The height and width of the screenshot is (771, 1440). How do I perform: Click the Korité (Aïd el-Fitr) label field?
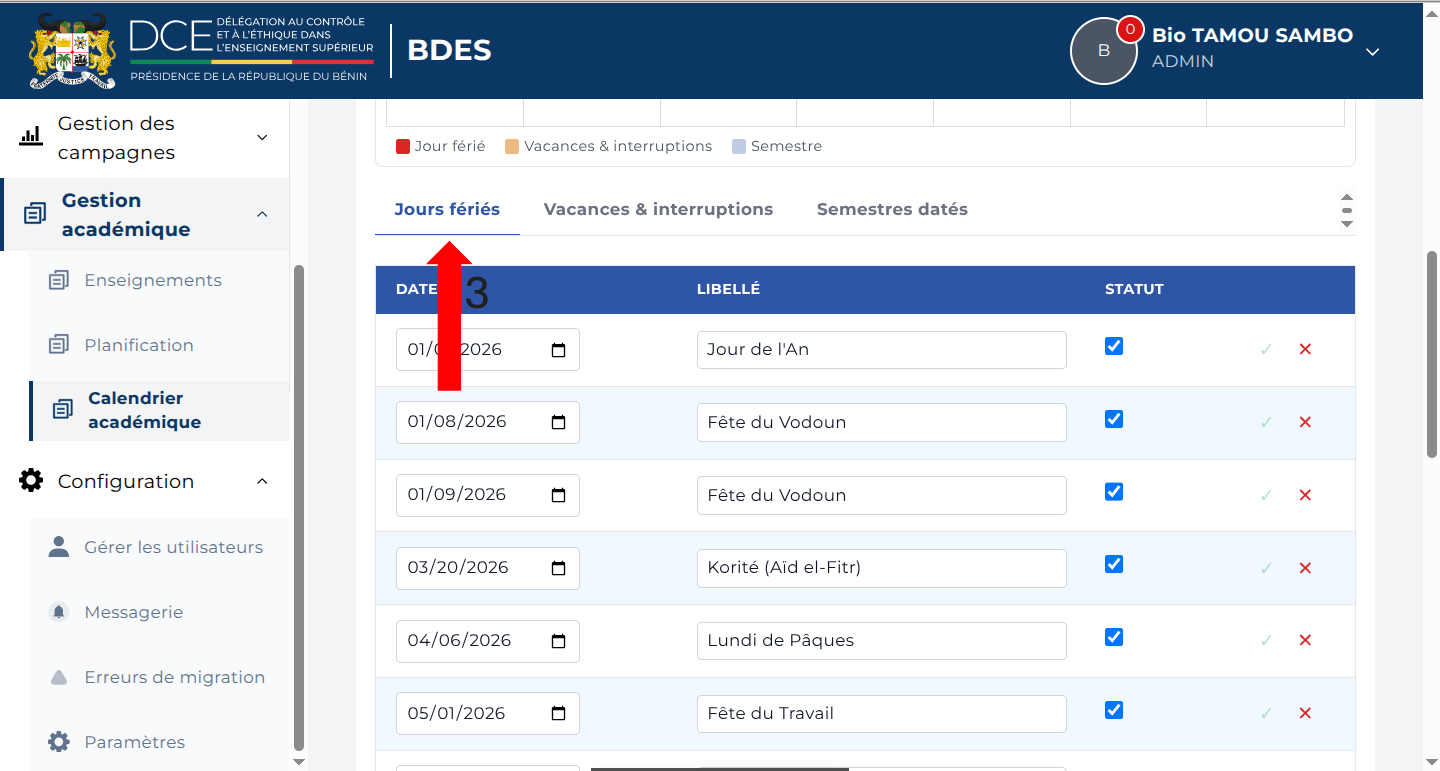point(882,568)
